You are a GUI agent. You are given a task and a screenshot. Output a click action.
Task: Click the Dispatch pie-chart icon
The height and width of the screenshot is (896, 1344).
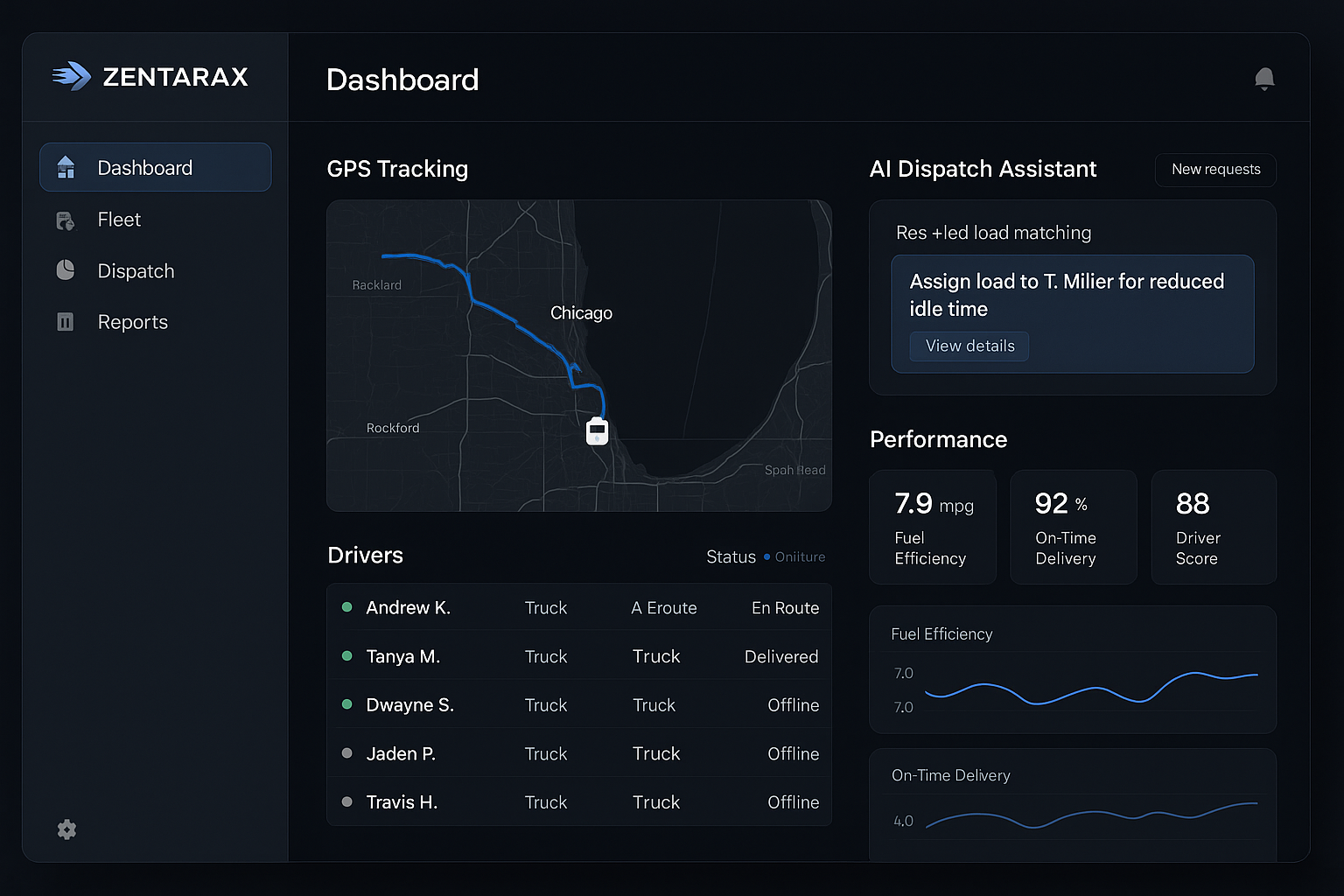(66, 270)
